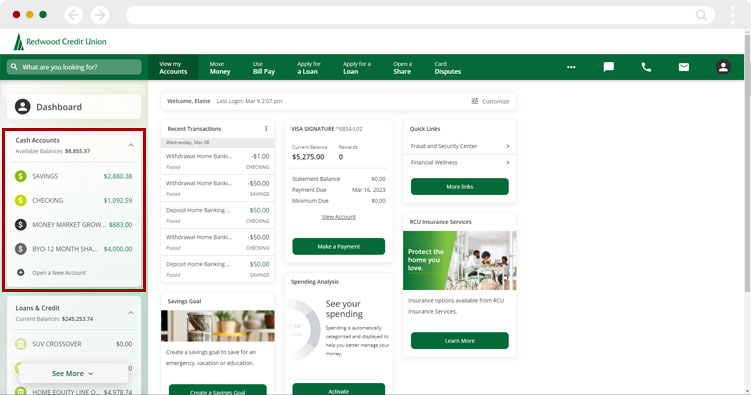Click the 'What are you looking for?' search field
751x395 pixels.
click(74, 67)
